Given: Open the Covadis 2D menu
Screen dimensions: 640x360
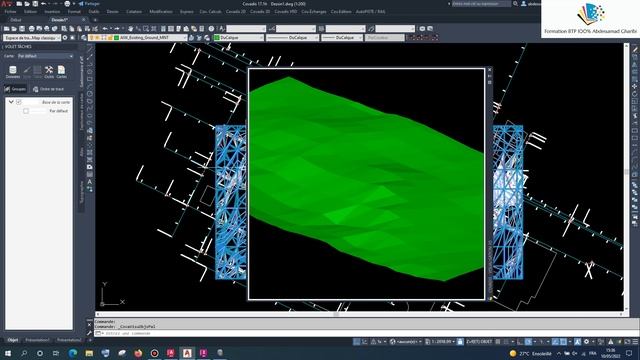Looking at the screenshot, I should coord(236,12).
